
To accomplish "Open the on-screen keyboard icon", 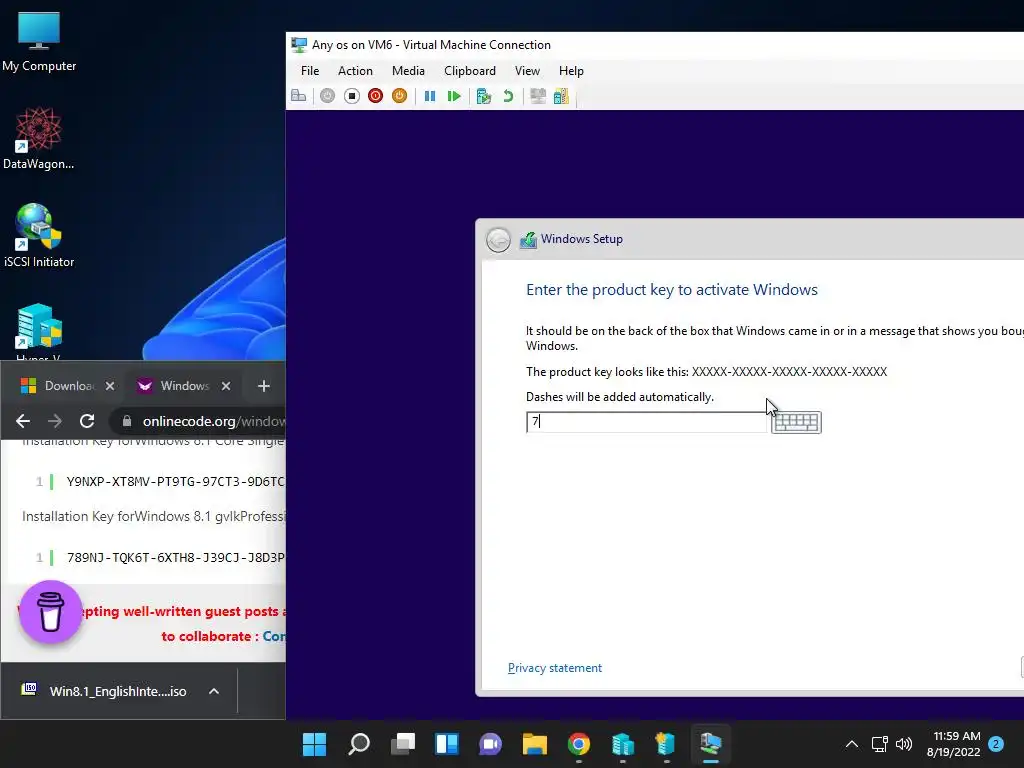I will (796, 422).
